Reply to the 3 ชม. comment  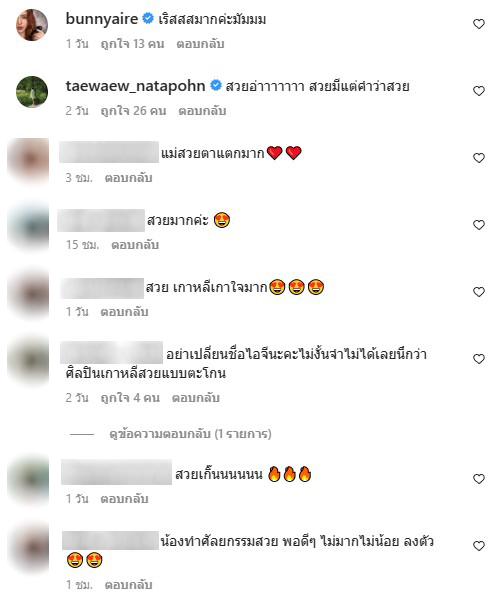click(x=128, y=178)
